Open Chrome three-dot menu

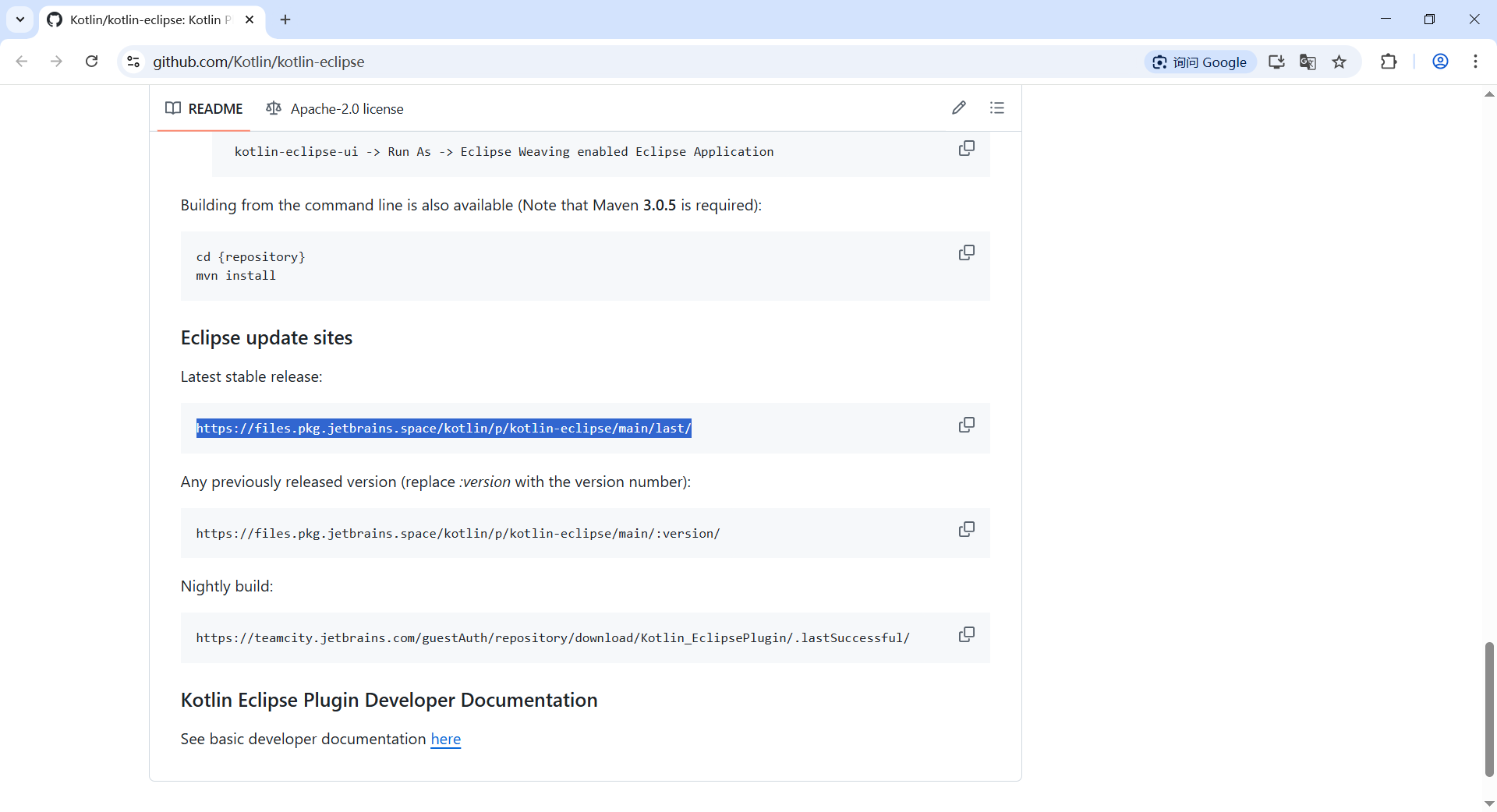(1476, 62)
